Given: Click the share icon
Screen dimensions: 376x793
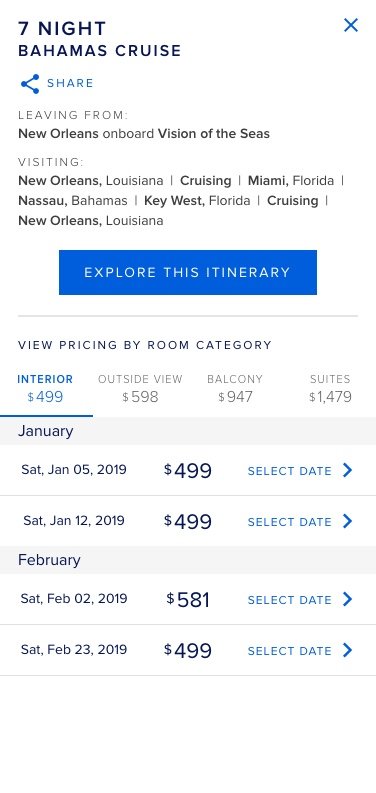Looking at the screenshot, I should (30, 84).
